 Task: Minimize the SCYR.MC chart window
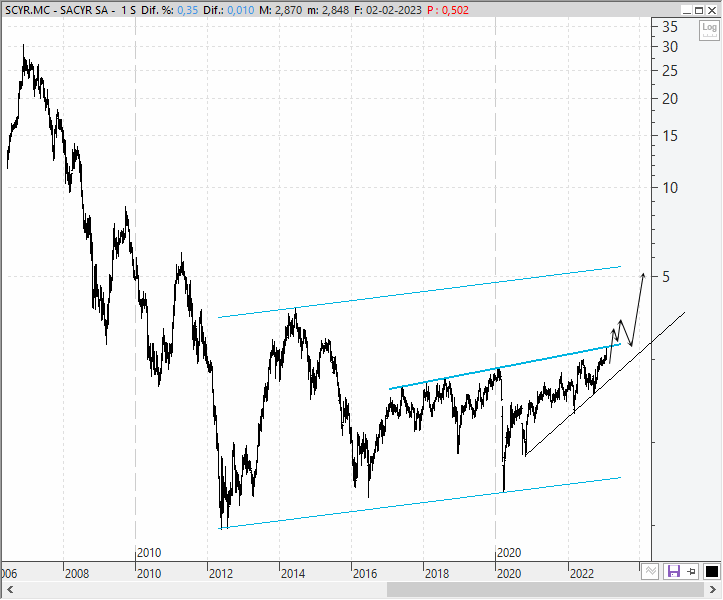687,10
